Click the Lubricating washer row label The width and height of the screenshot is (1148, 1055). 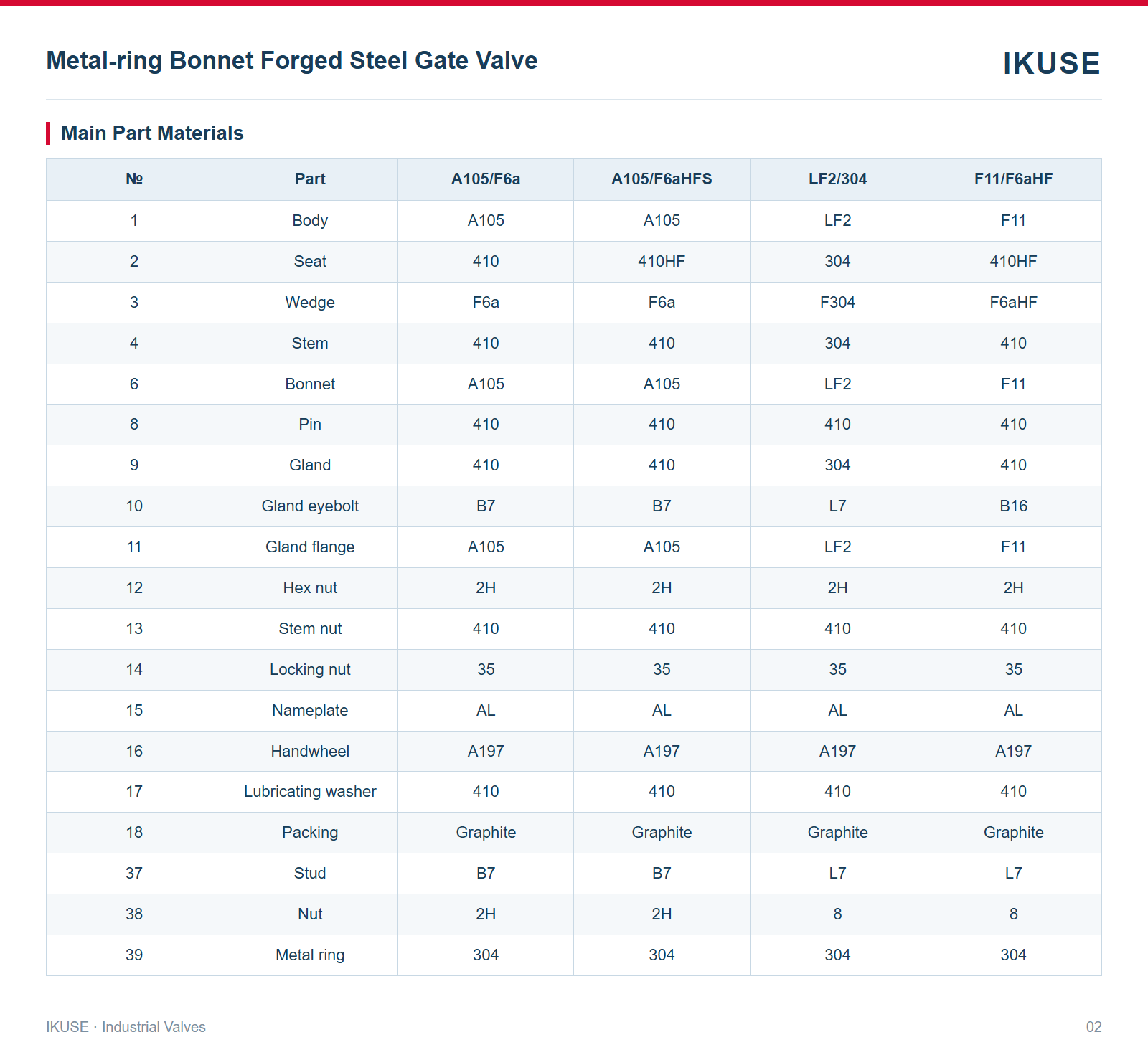(310, 792)
